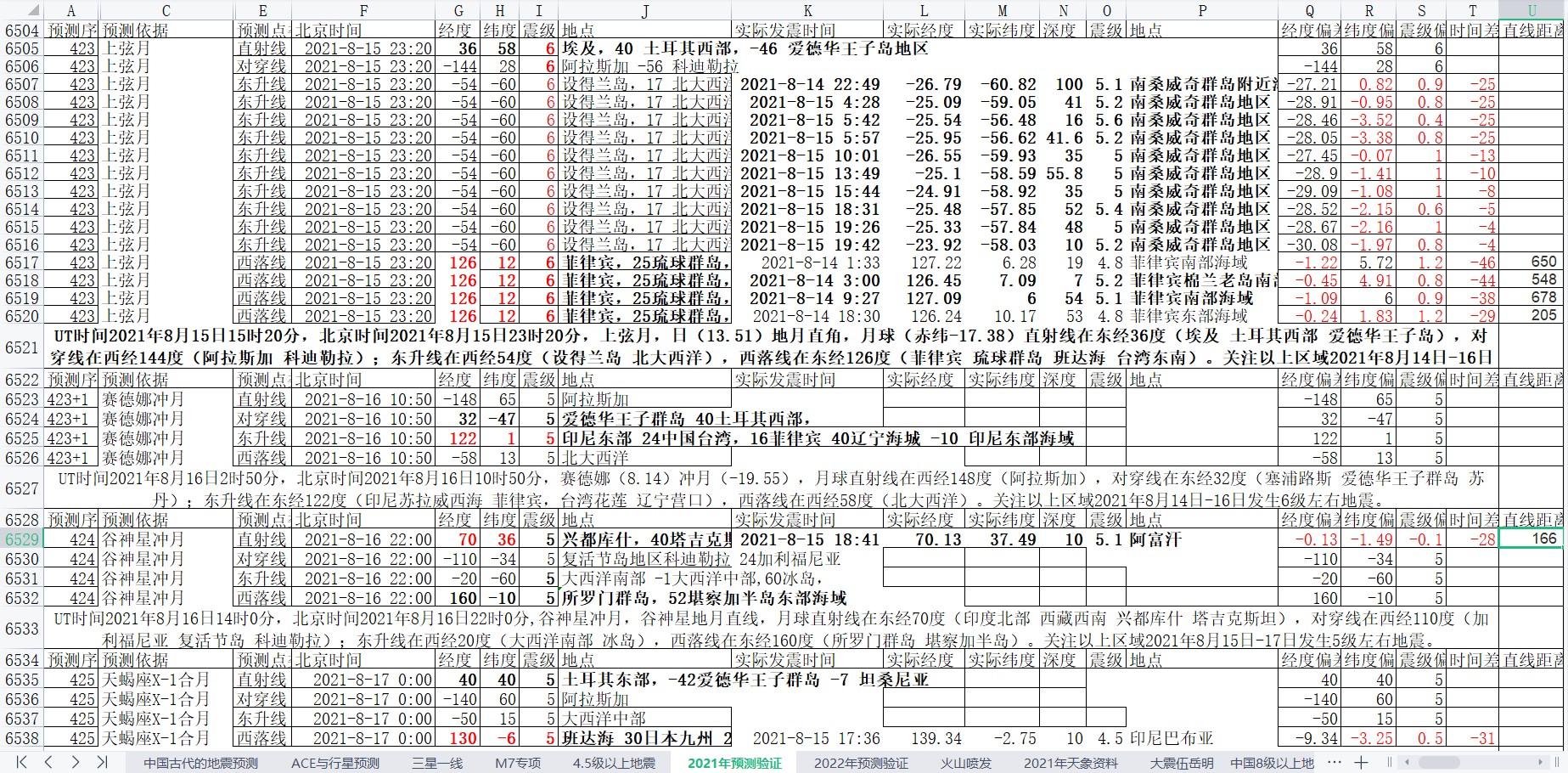Grab the tab bar split handle

click(x=1390, y=762)
